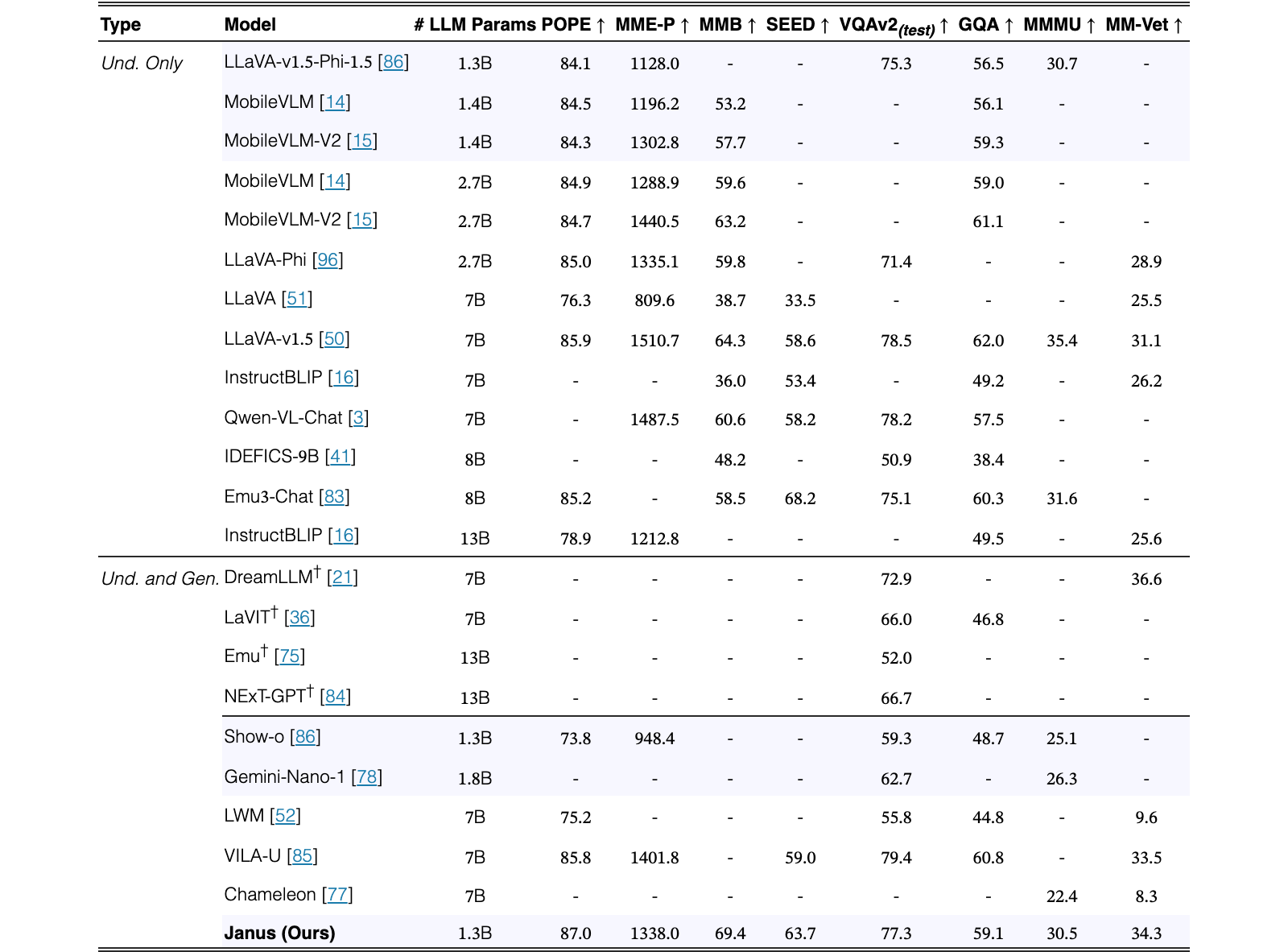The height and width of the screenshot is (952, 1288).
Task: Open reference 50 for LLaVA-v1.5
Action: click(334, 338)
